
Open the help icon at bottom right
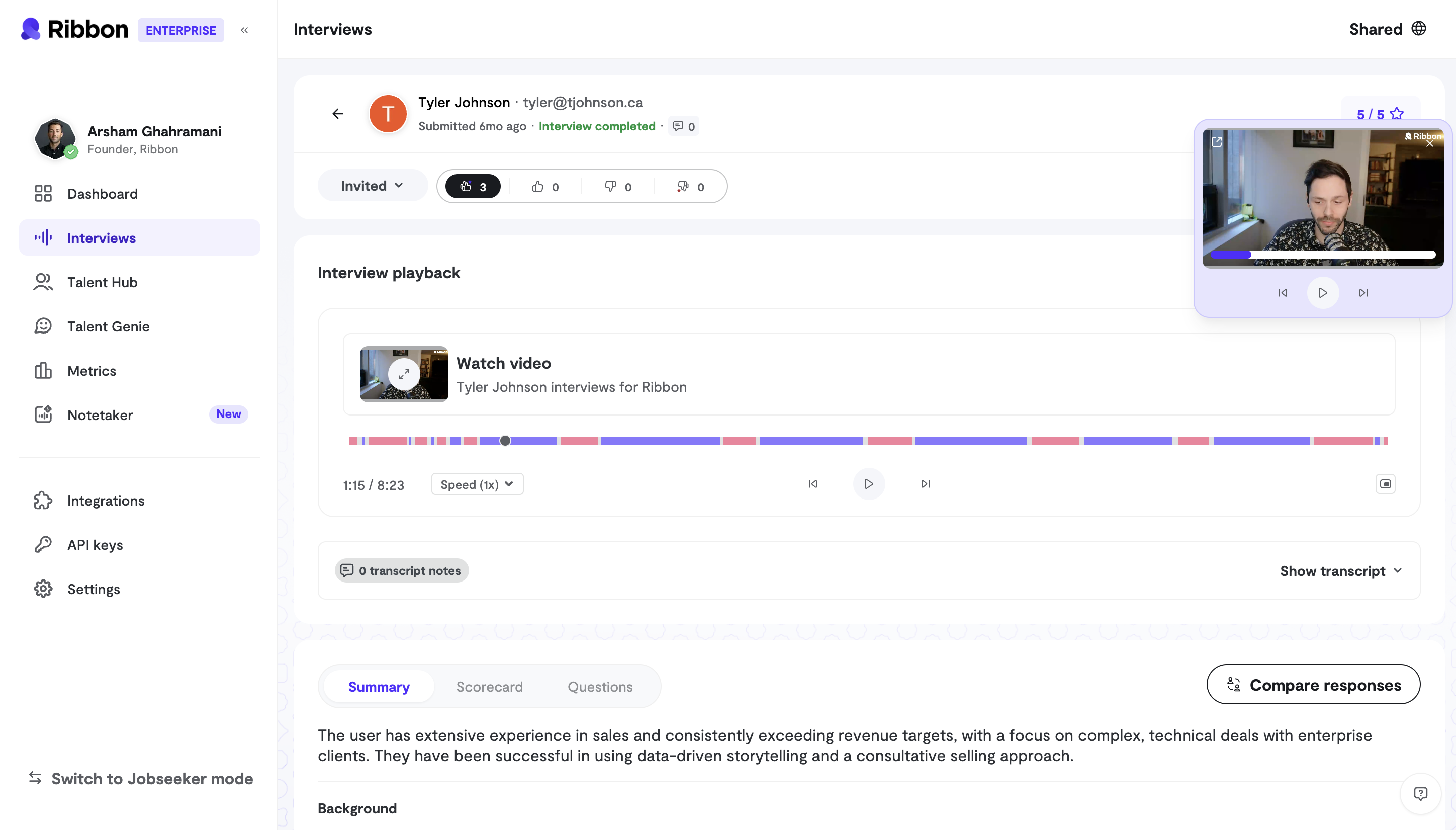1420,793
